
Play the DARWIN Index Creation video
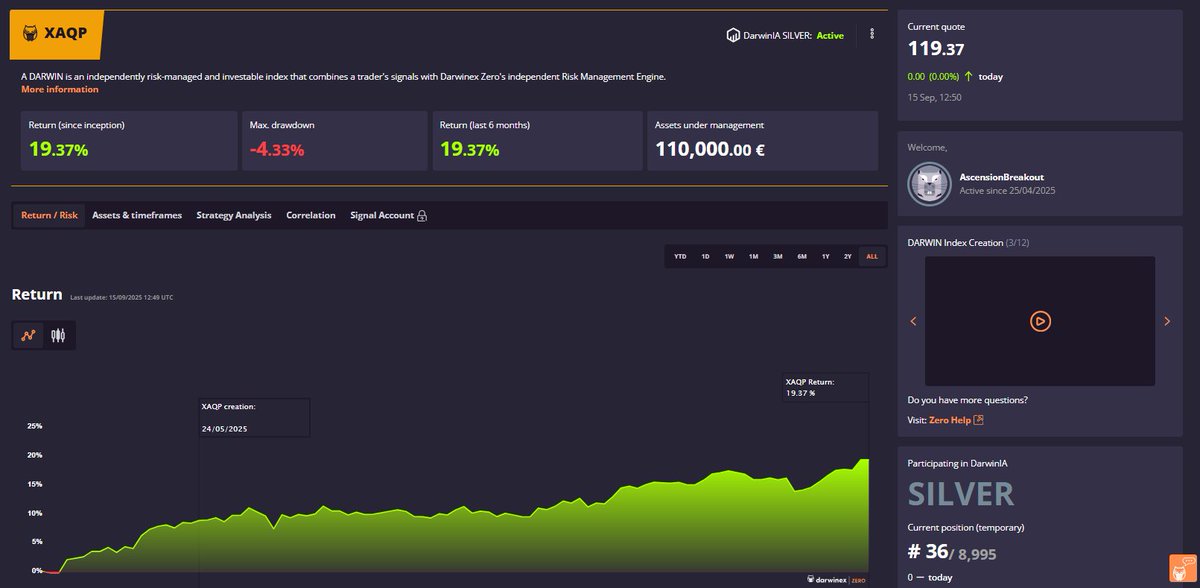pyautogui.click(x=1040, y=321)
